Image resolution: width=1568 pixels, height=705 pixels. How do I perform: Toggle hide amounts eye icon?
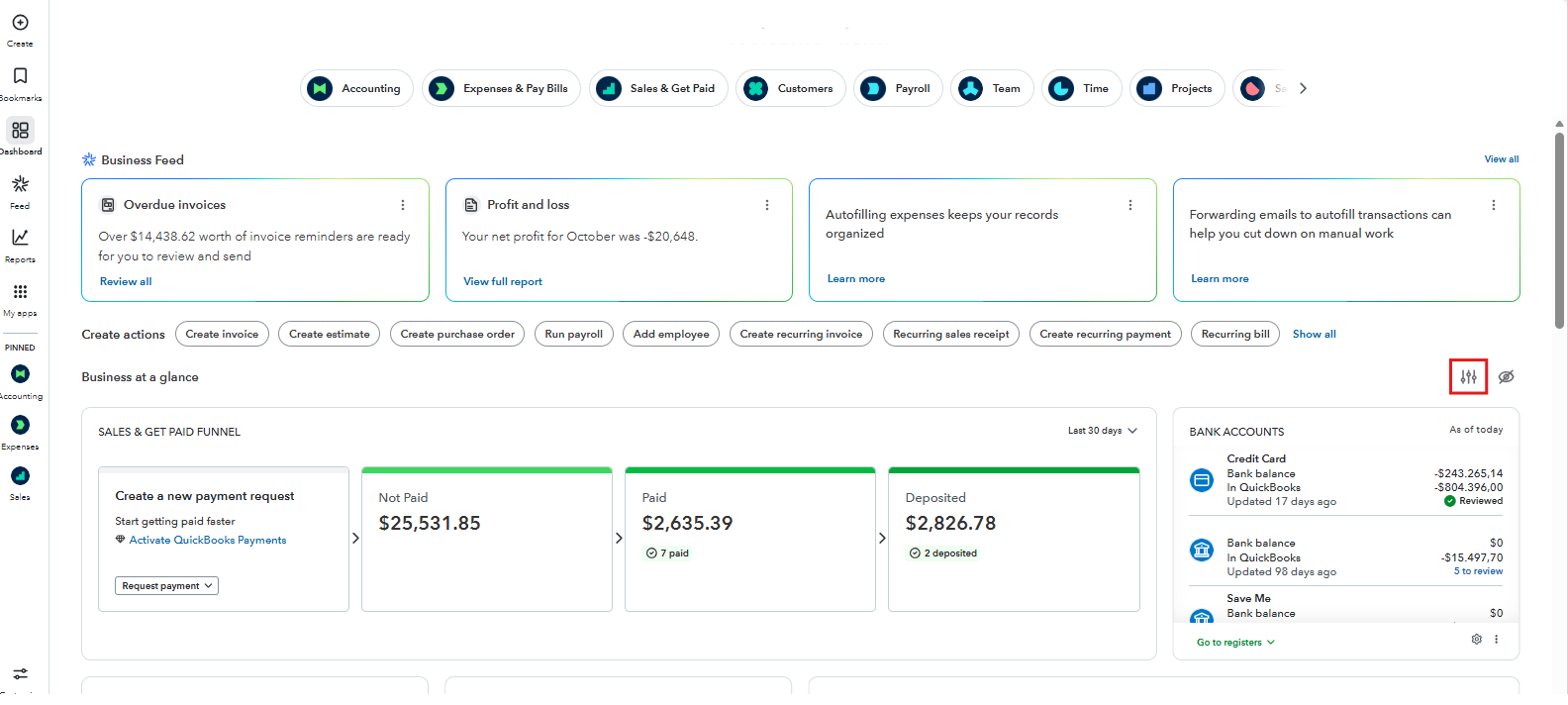click(x=1506, y=377)
